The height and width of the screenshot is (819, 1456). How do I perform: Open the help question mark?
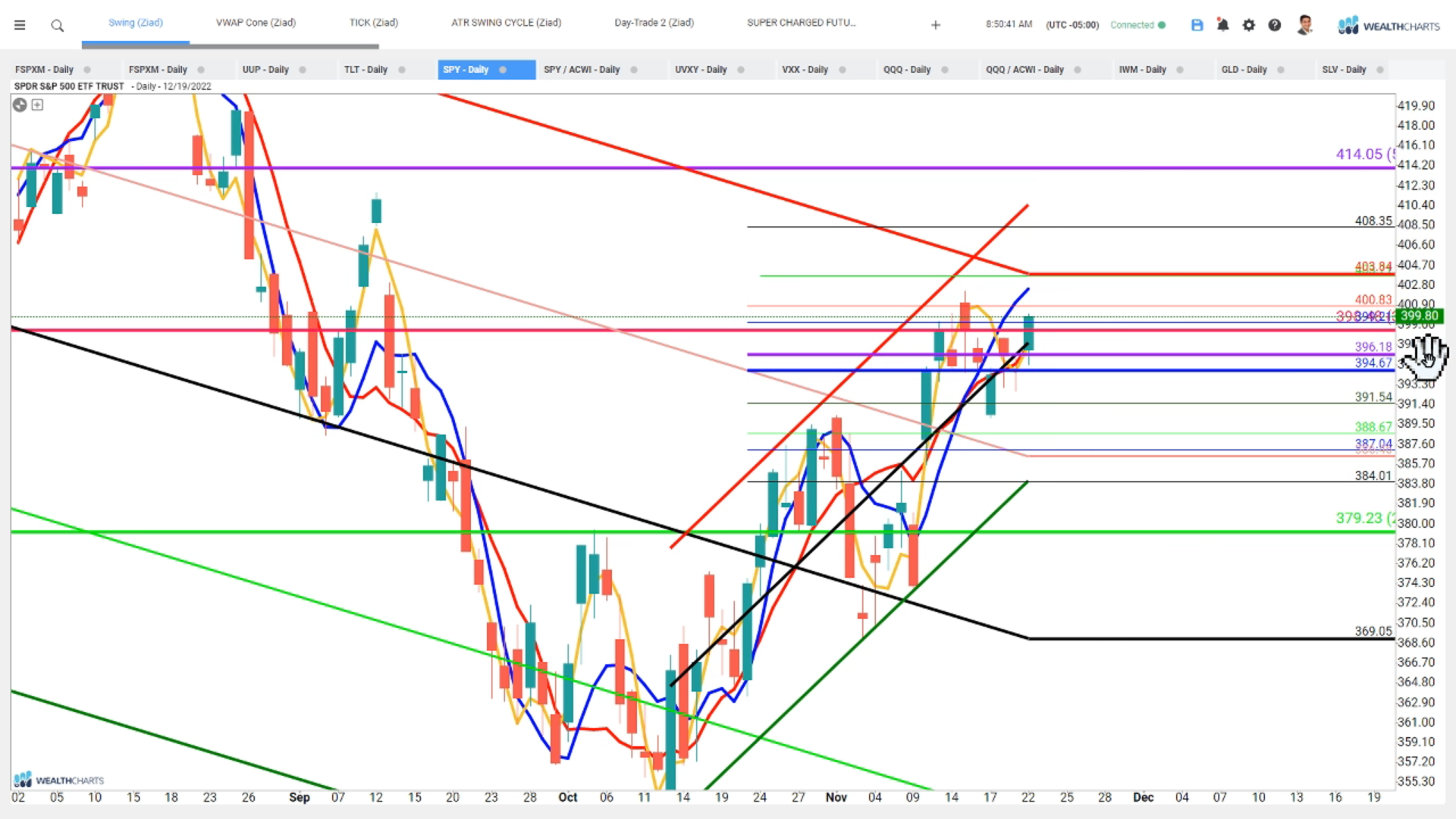pos(1275,25)
